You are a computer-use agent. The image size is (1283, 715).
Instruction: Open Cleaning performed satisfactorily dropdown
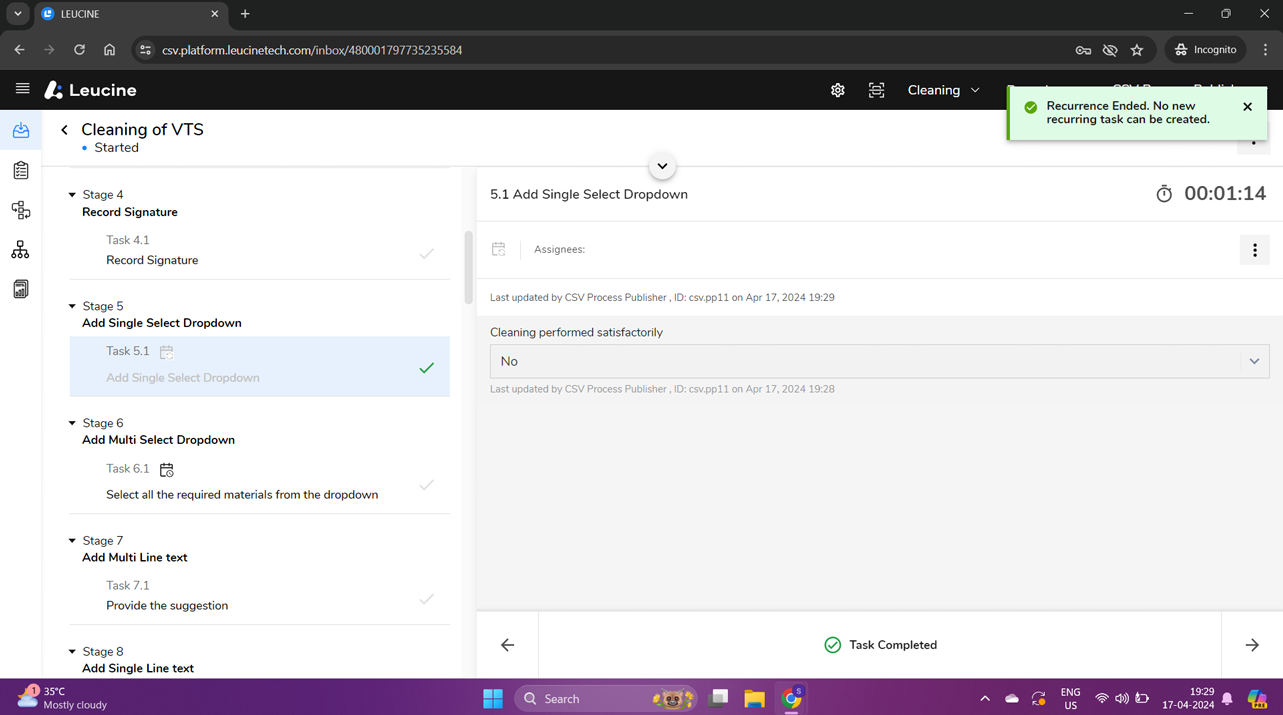[x=880, y=361]
